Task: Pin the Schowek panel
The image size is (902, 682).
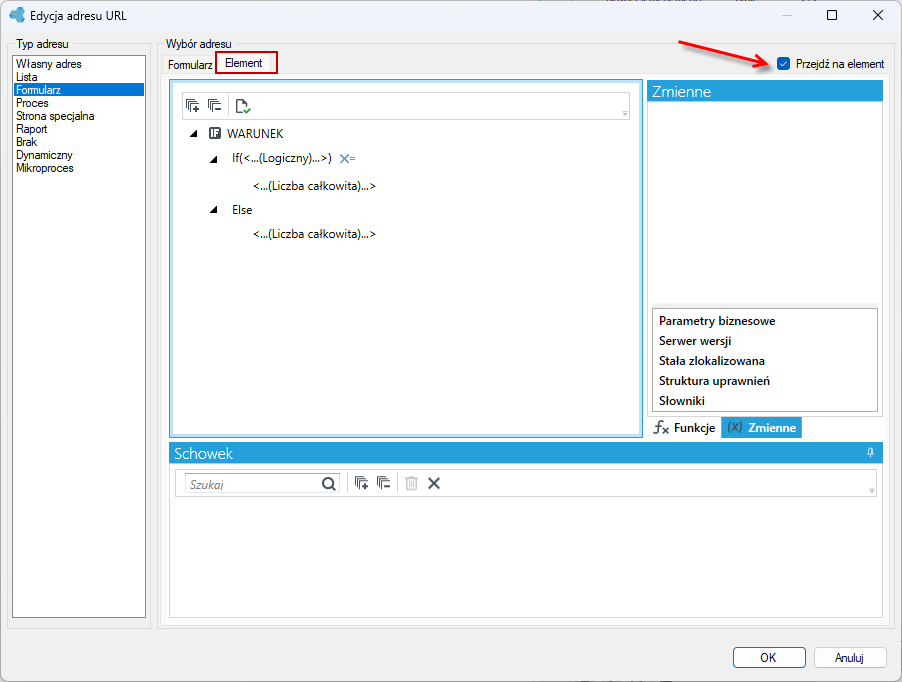Action: point(870,453)
